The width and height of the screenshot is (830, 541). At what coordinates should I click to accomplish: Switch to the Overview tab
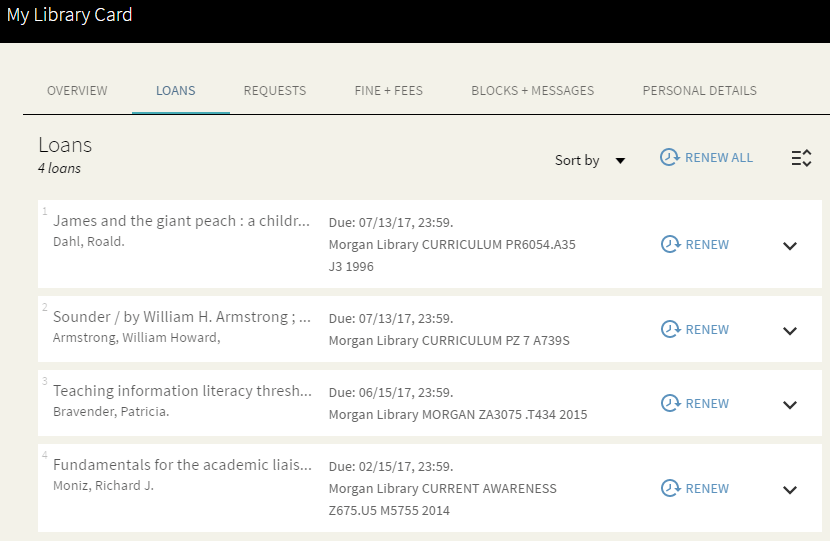[x=77, y=91]
